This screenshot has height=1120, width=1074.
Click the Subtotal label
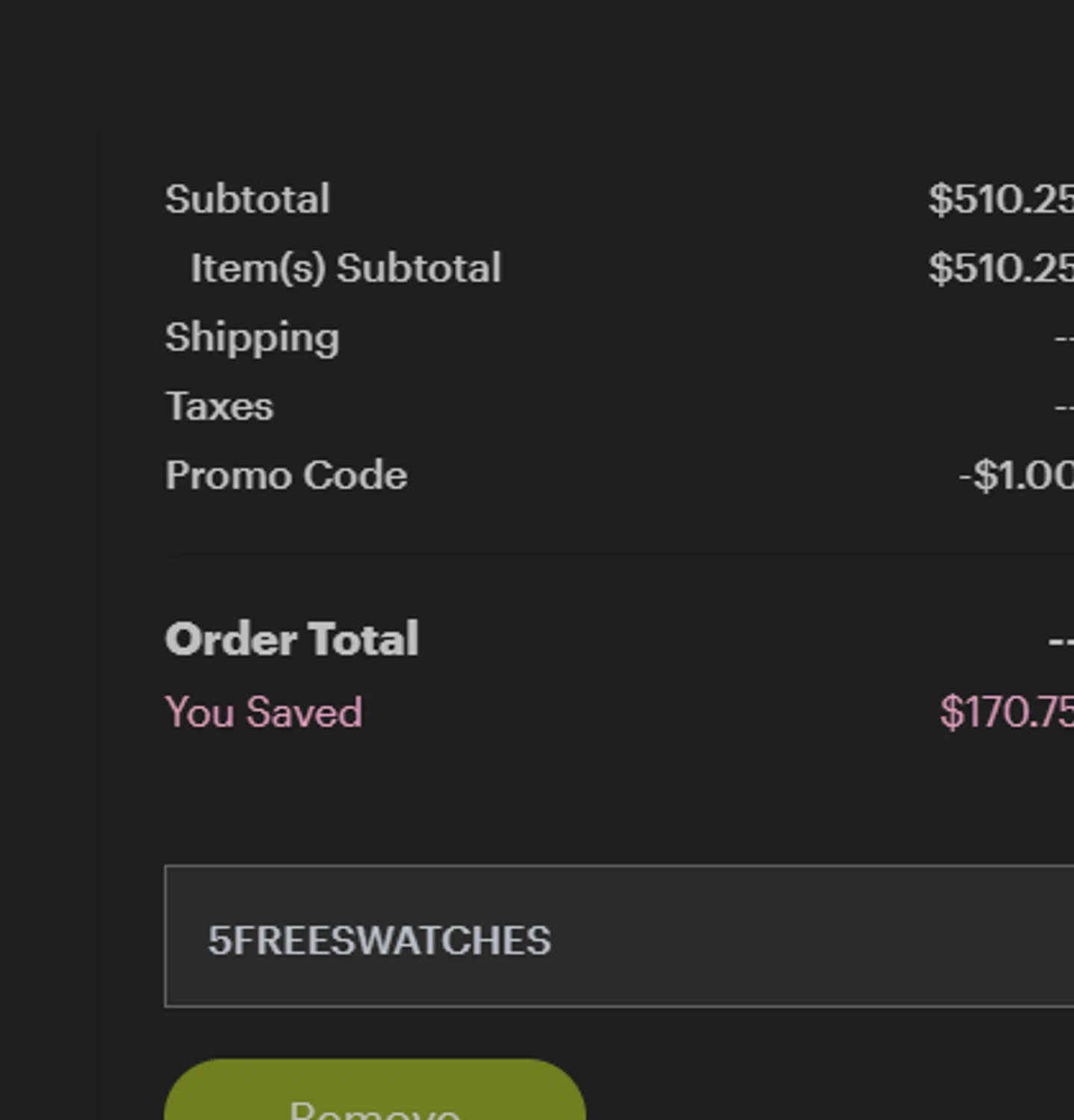coord(247,199)
